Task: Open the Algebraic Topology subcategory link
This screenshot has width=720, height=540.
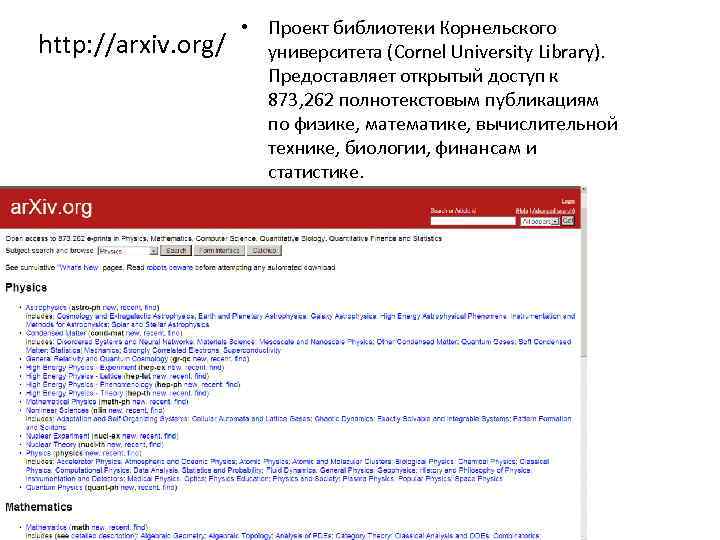Action: click(x=238, y=536)
